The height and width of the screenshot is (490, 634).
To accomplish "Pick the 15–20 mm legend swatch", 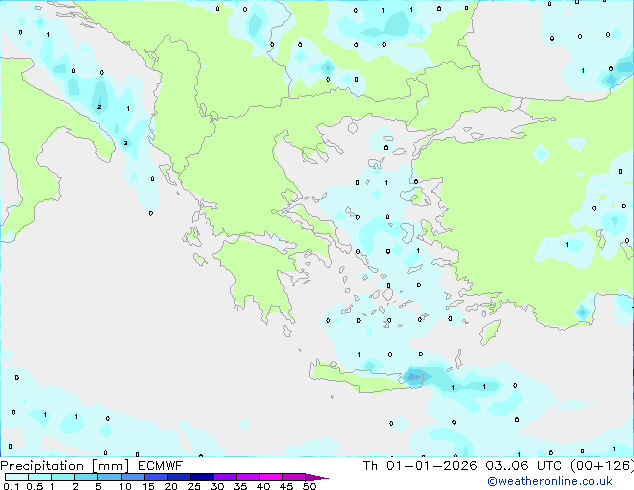I will 156,477.
